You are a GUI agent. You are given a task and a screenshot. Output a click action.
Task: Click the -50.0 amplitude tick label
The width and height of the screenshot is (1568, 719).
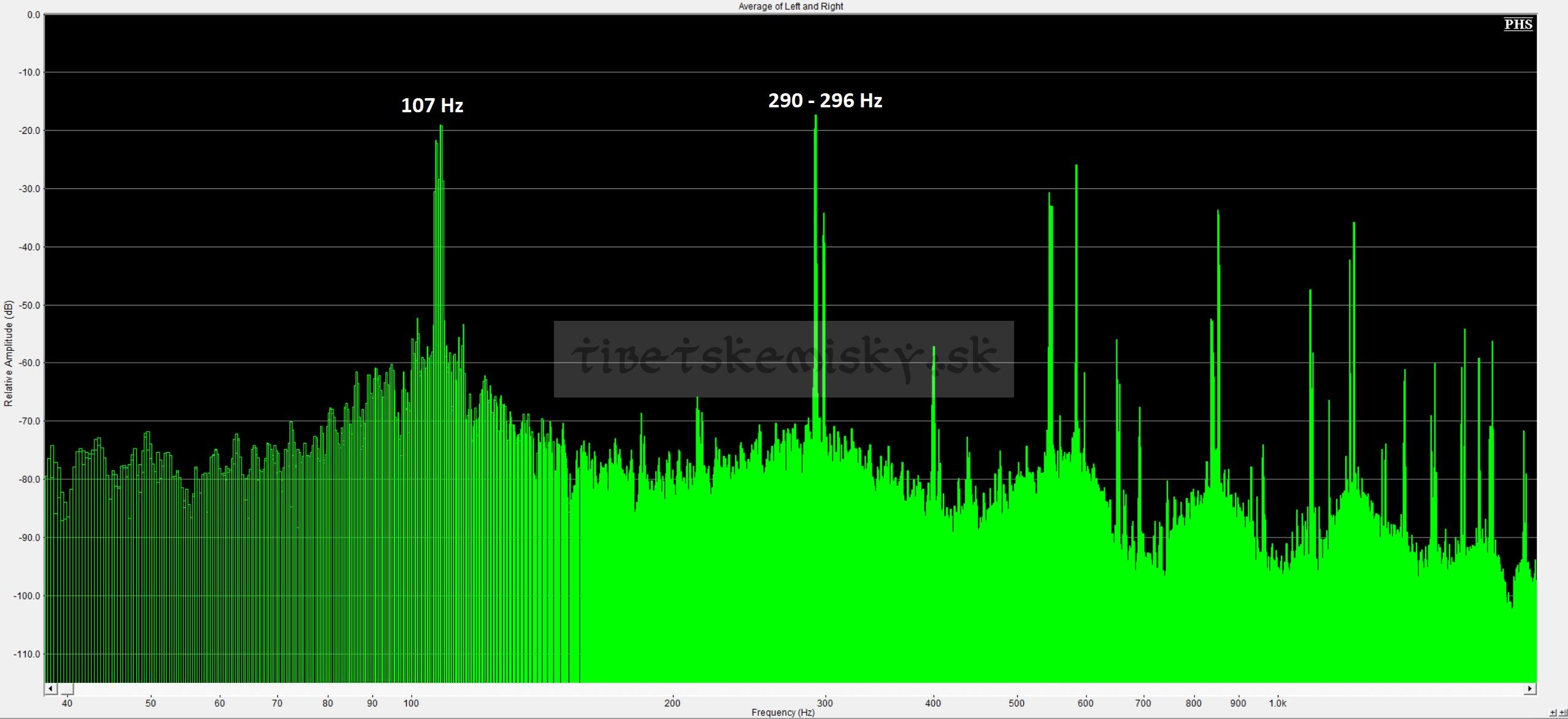(28, 305)
